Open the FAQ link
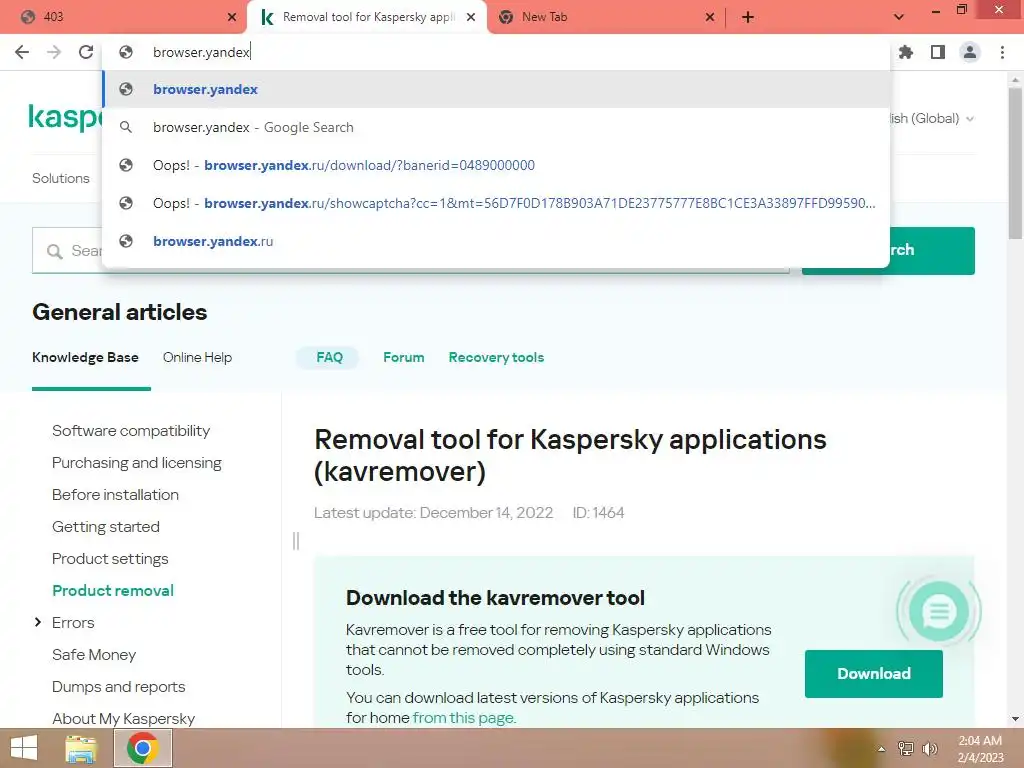1024x768 pixels. pos(329,357)
